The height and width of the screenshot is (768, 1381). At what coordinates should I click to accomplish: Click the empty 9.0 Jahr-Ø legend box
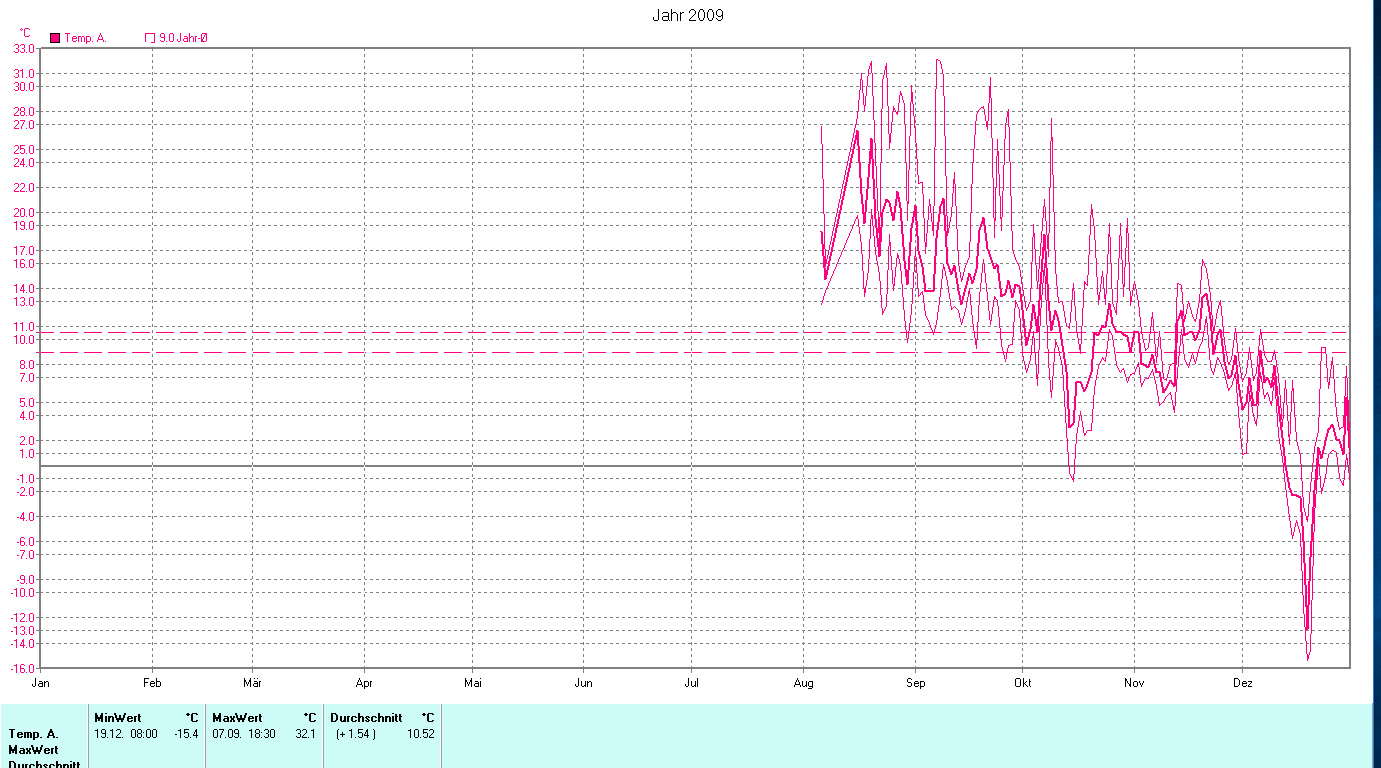150,38
